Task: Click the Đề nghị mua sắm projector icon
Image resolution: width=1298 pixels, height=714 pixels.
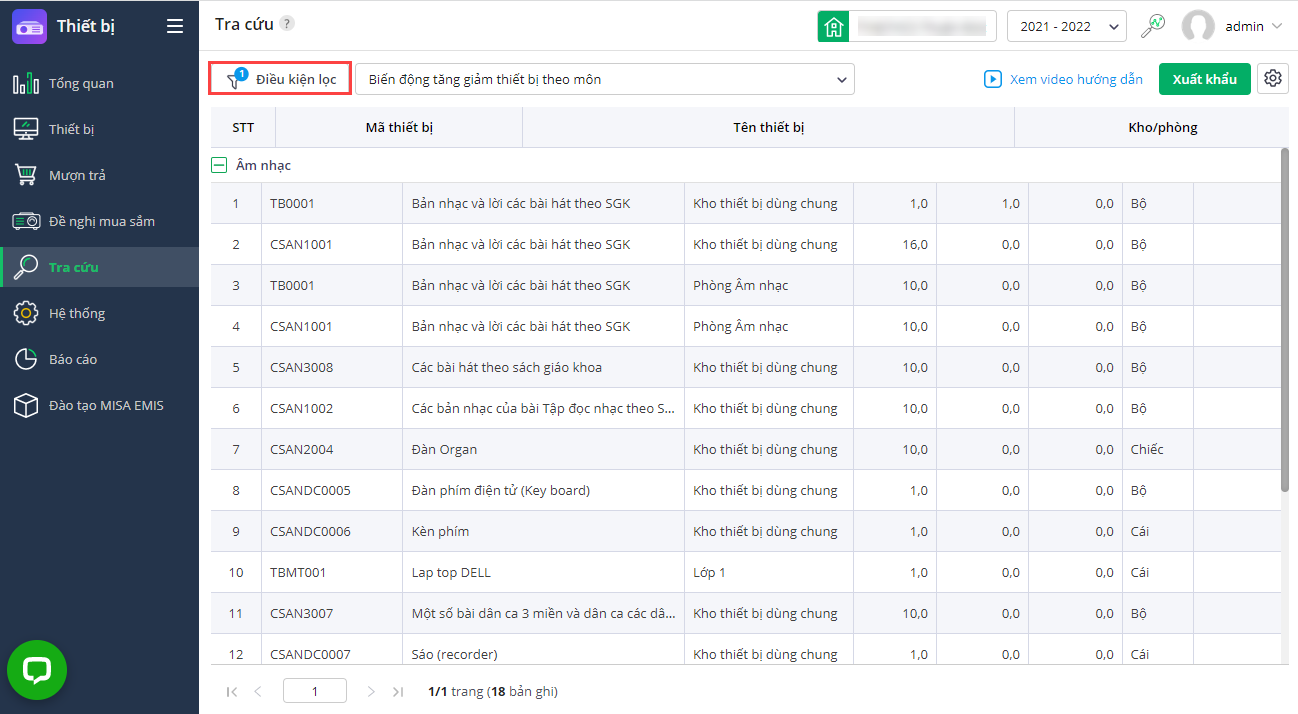Action: pos(26,221)
